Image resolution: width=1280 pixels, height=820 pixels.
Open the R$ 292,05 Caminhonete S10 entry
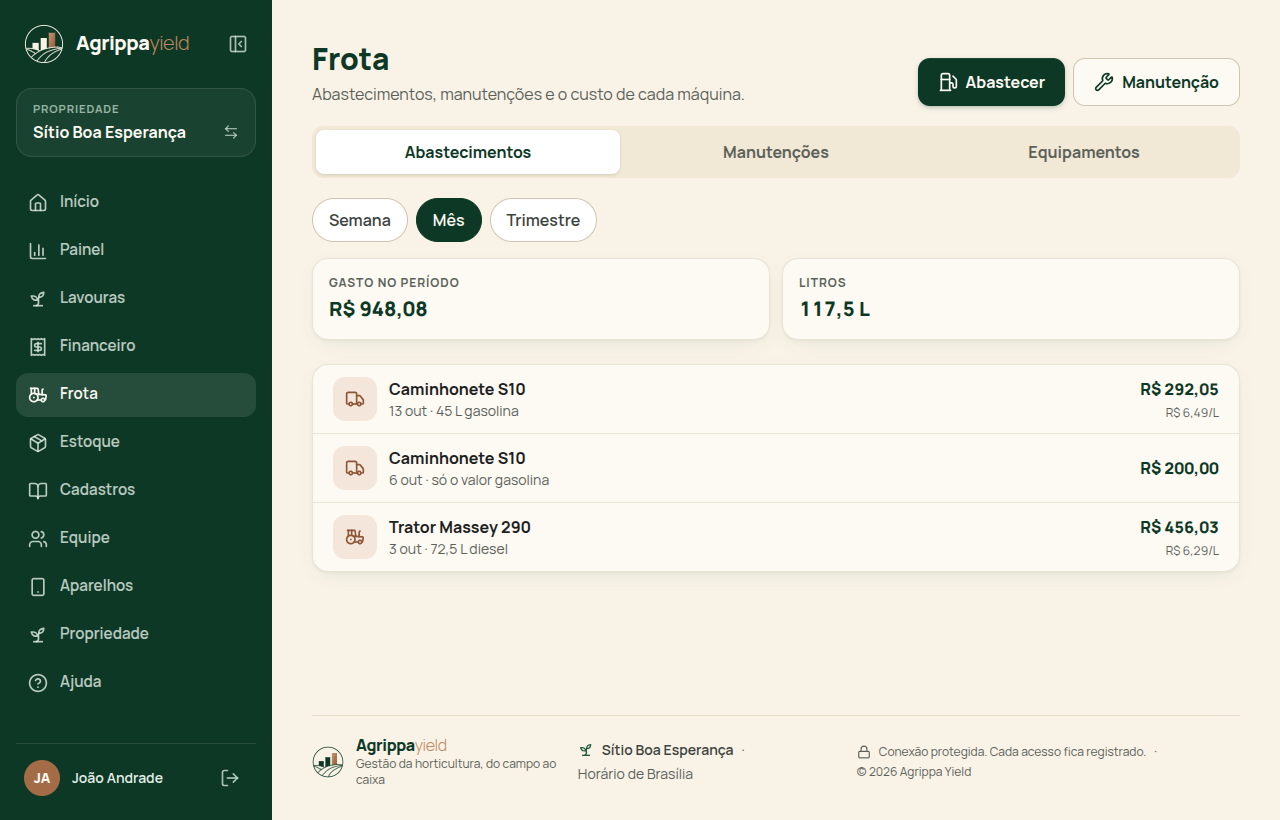[x=776, y=399]
